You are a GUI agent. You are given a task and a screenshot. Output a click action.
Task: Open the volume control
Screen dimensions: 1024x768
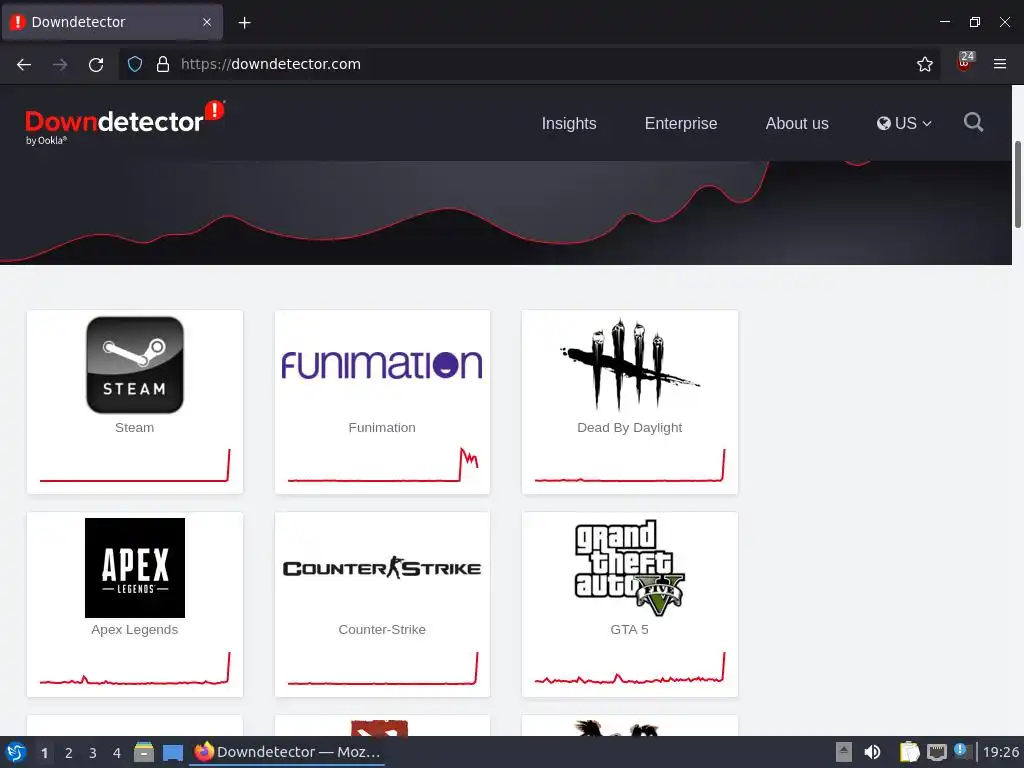tap(872, 752)
